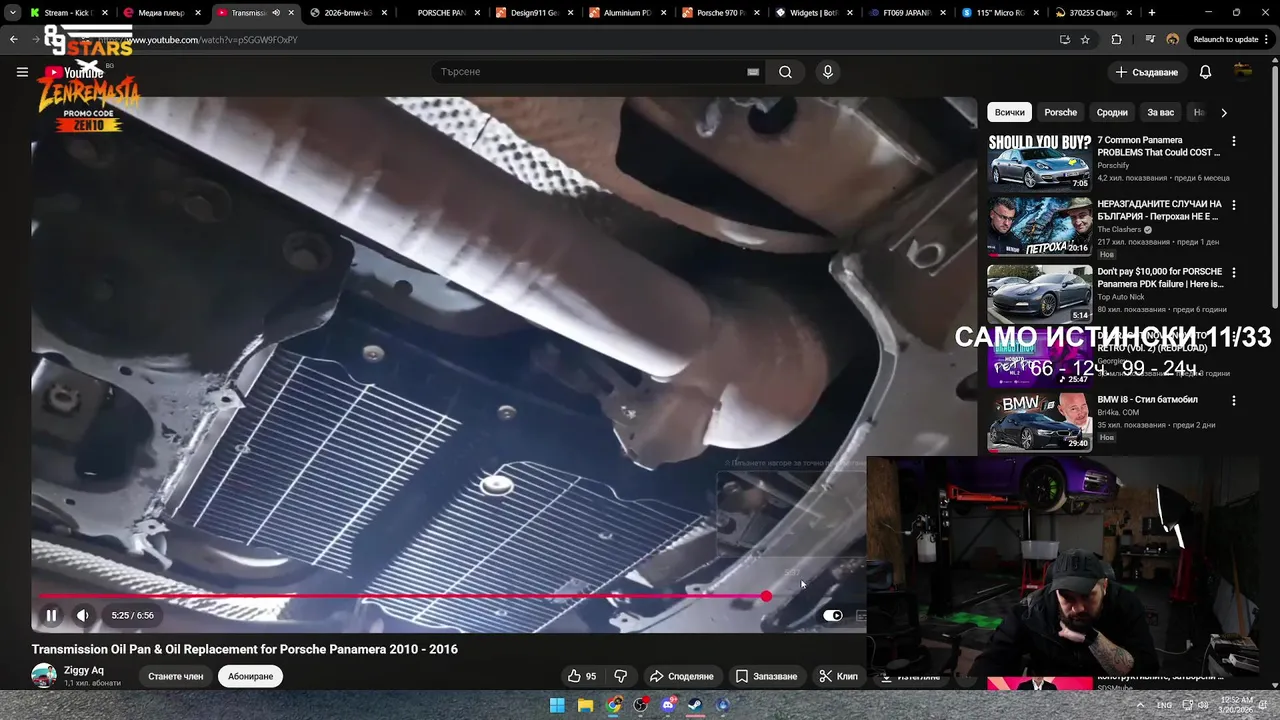Like the video with thumbs up
The height and width of the screenshot is (720, 1280).
(582, 676)
